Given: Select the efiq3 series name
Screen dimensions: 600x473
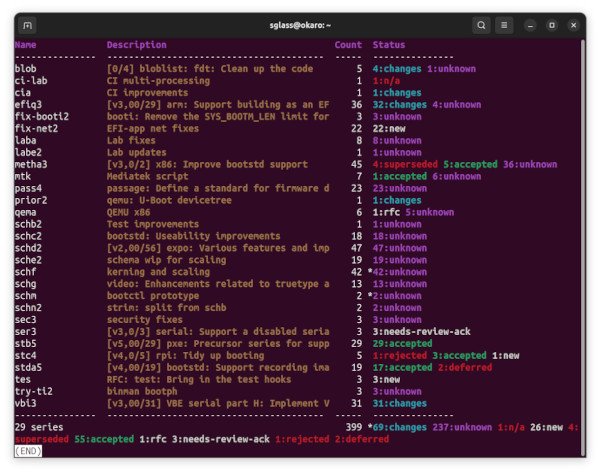Looking at the screenshot, I should tap(29, 104).
